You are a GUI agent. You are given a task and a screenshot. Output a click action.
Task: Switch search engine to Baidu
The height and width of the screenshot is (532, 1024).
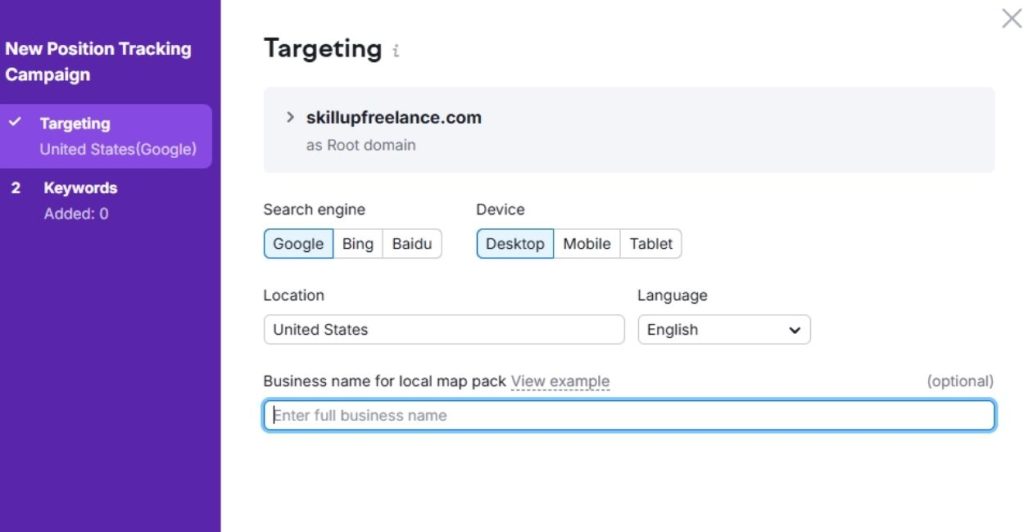[x=411, y=244]
